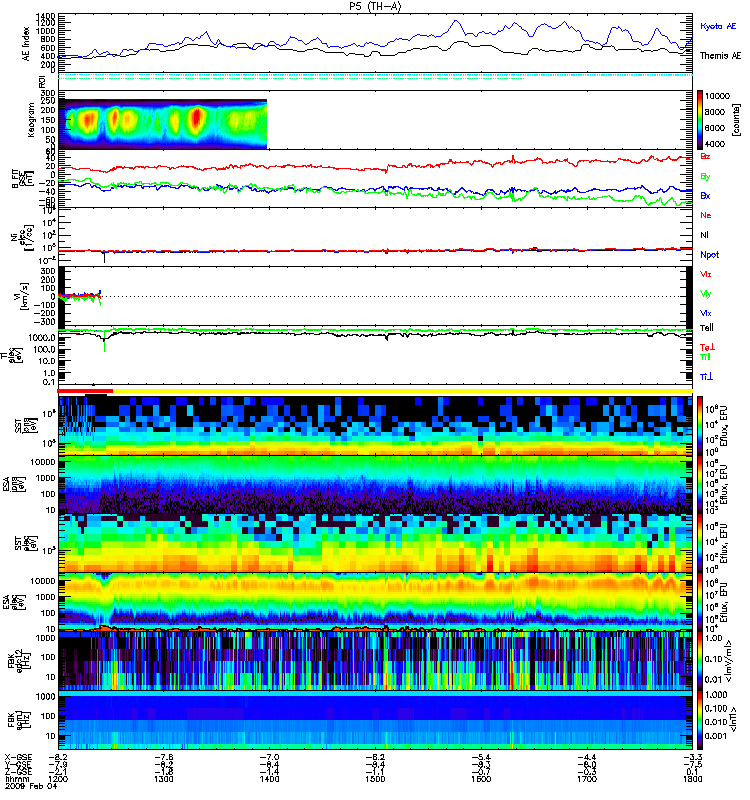This screenshot has height=800, width=750.
Task: Click the keogram aurora image
Action: (x=163, y=124)
